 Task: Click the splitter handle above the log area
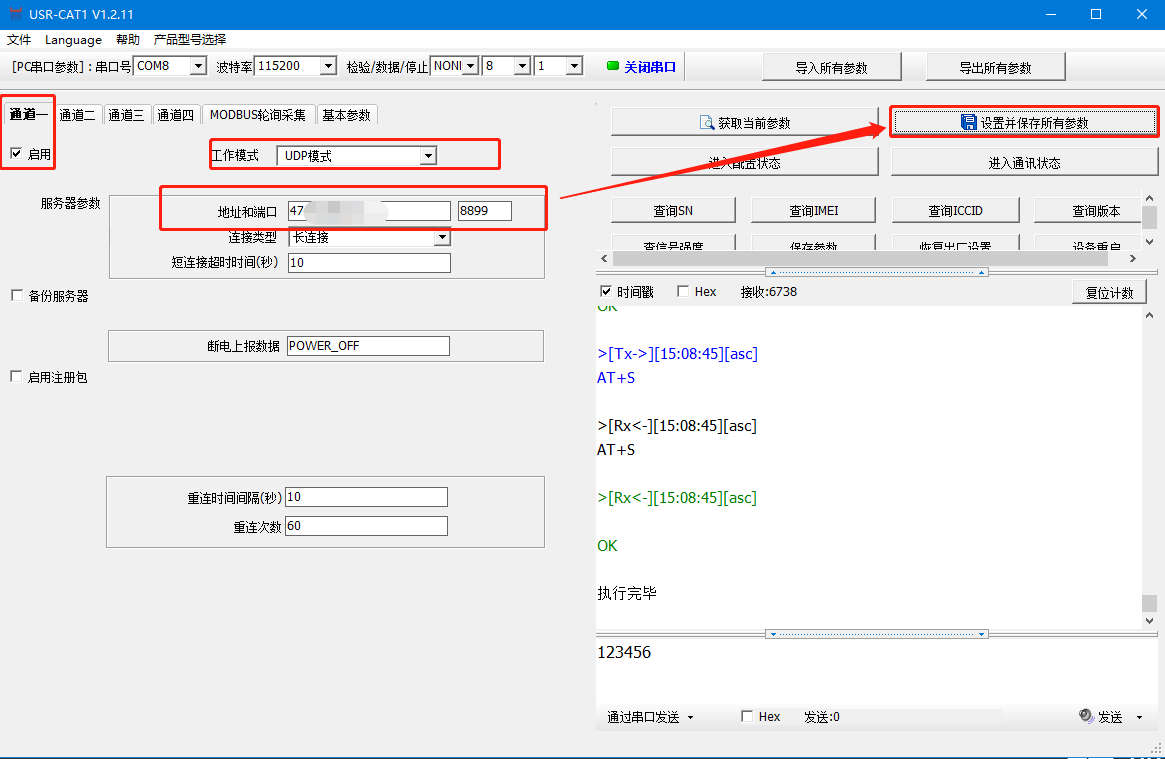coord(877,273)
